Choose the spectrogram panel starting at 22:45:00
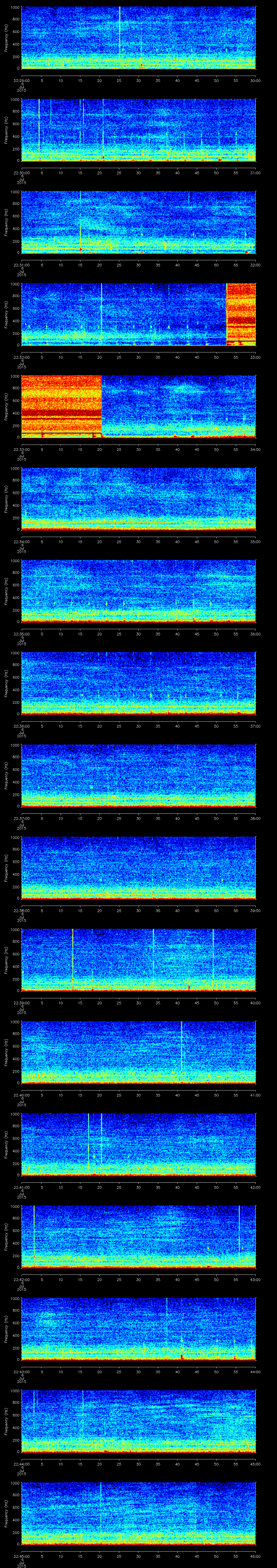 (139, 1513)
